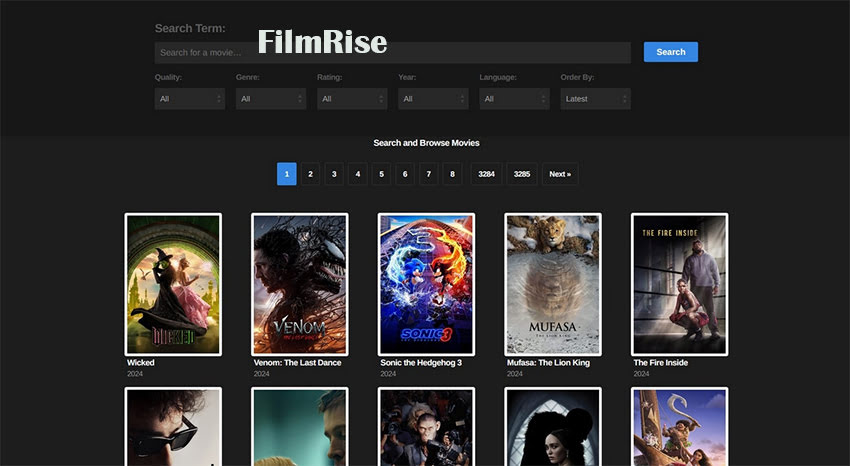The height and width of the screenshot is (466, 850).
Task: Open the Sonic the Hedgehog 3 poster
Action: tap(426, 284)
